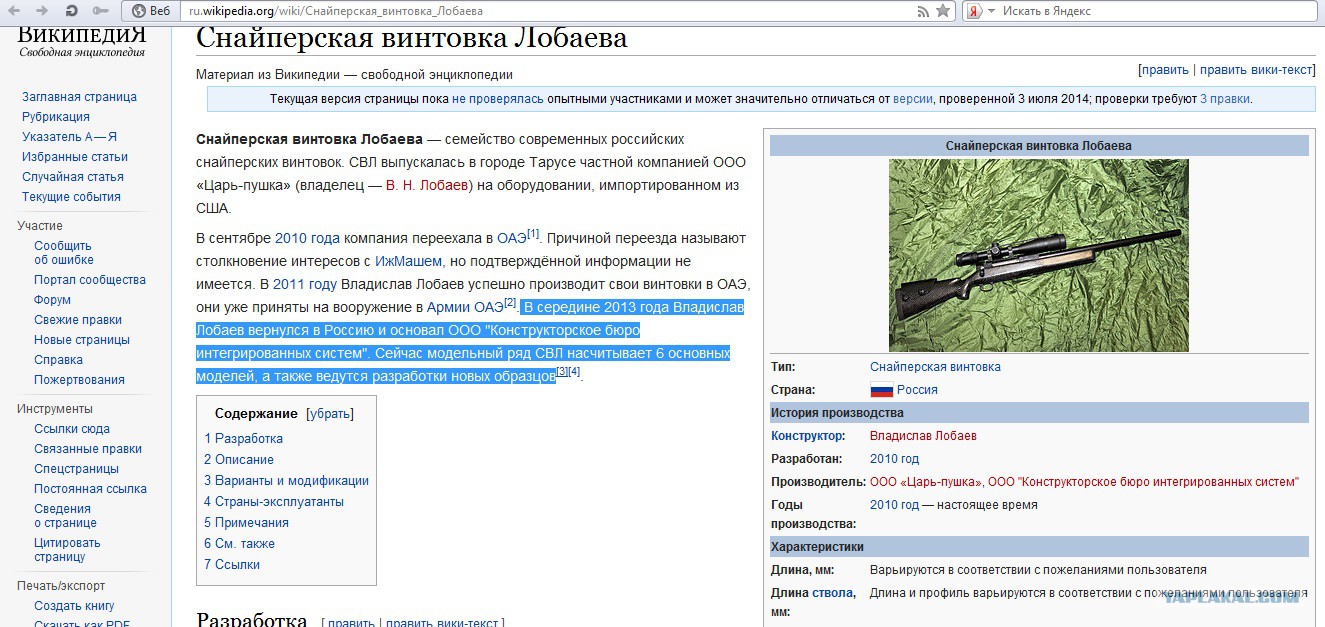Click the Yandex search input field

coord(1156,11)
